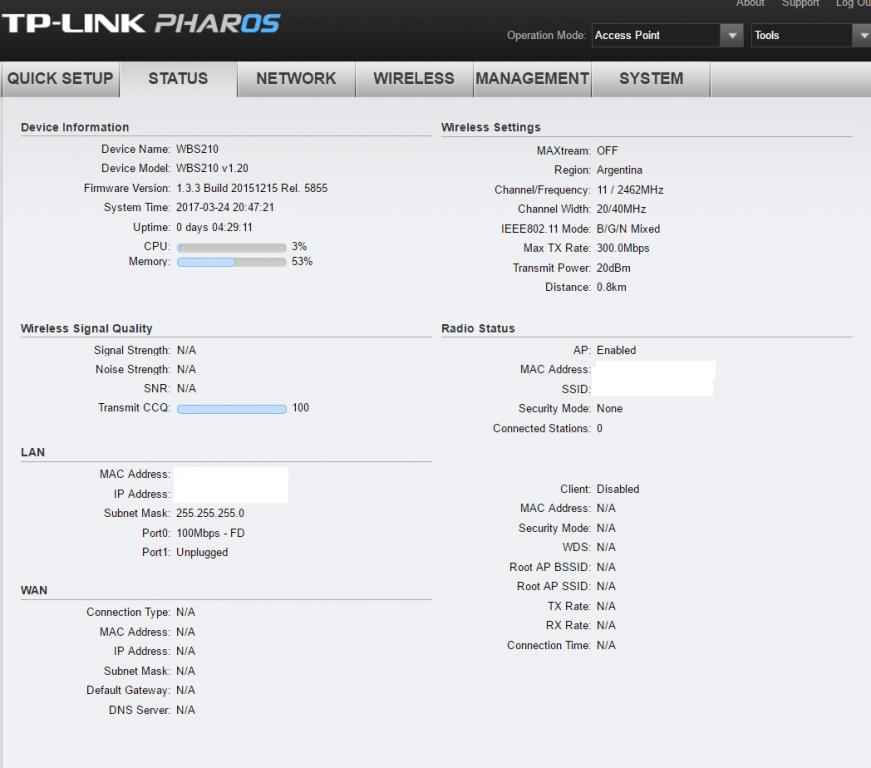Click the Channel/Frequency value 11 / 2462MHz
871x768 pixels.
(x=630, y=190)
